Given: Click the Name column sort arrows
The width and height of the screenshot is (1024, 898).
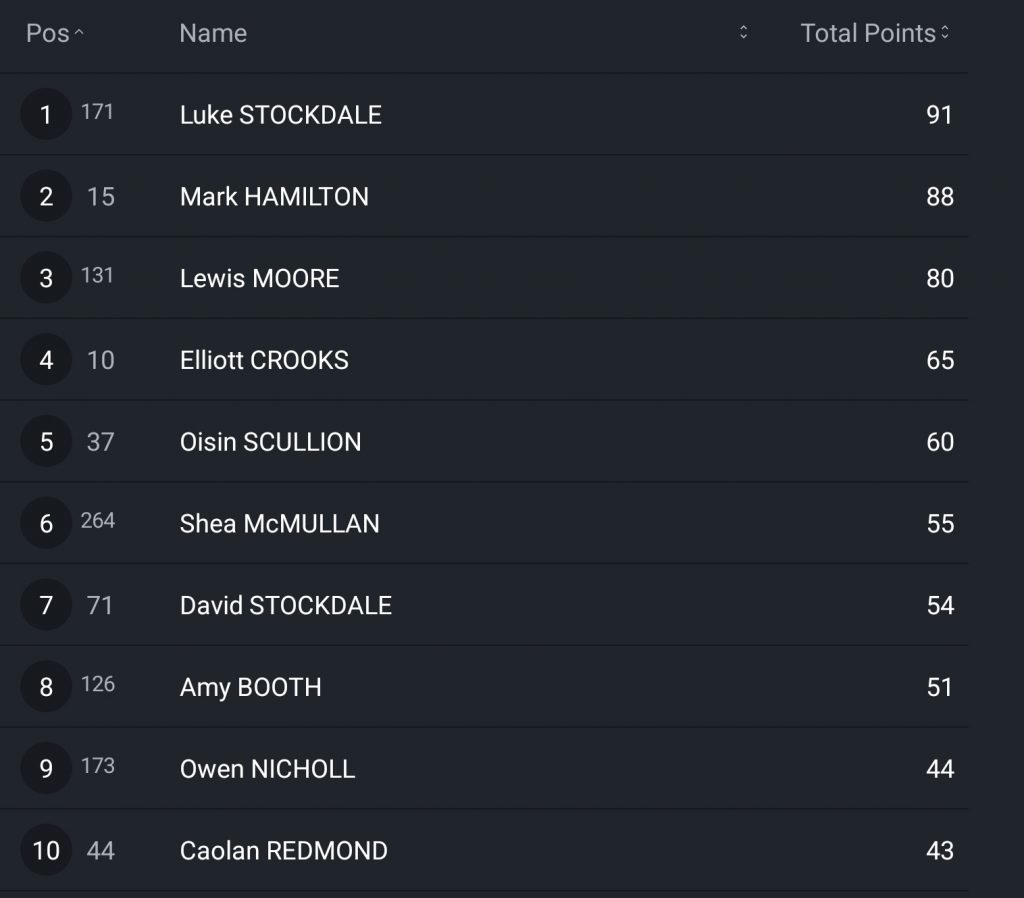Looking at the screenshot, I should (743, 33).
